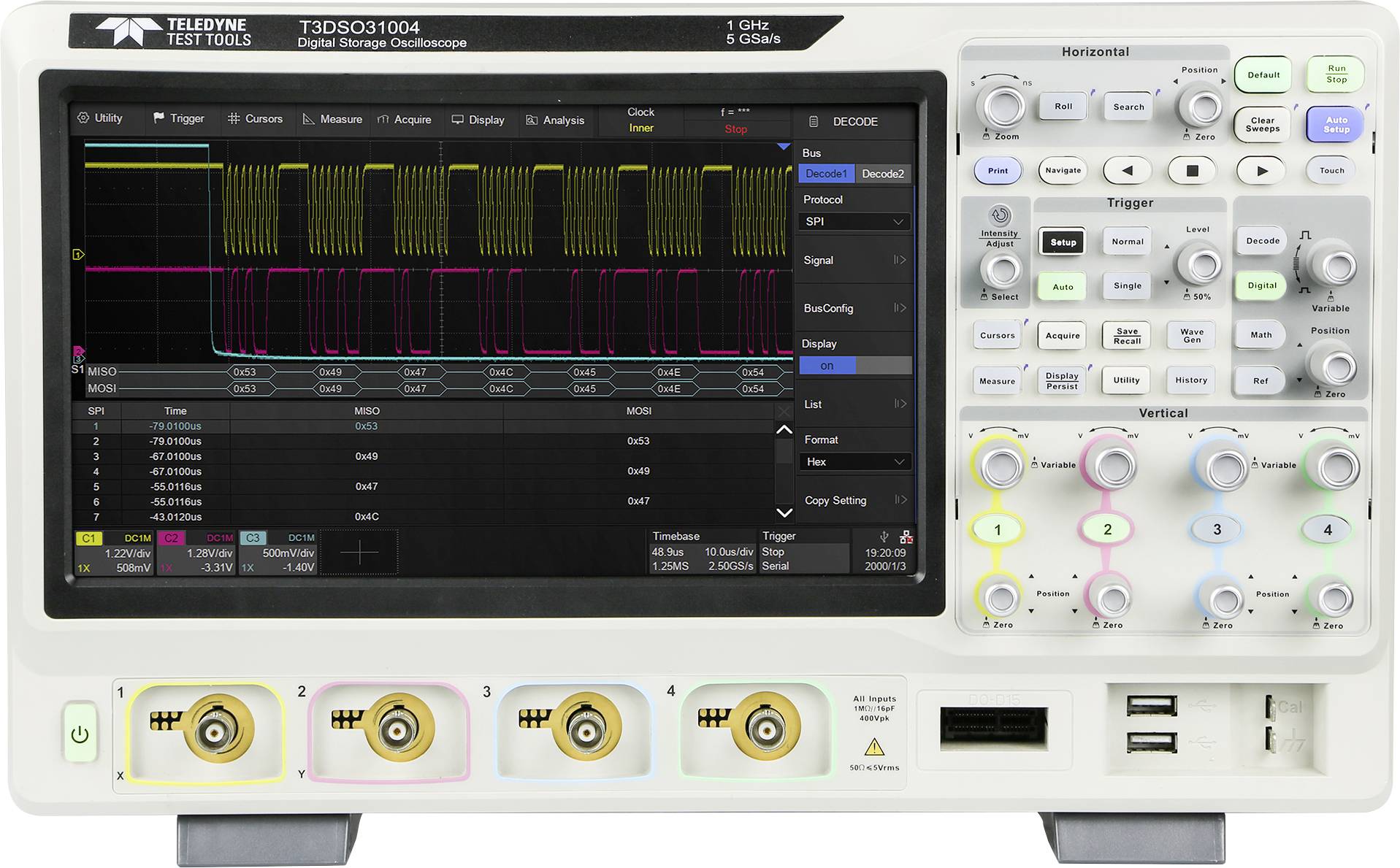
Task: Enable the Touch control button
Action: coord(1331,170)
